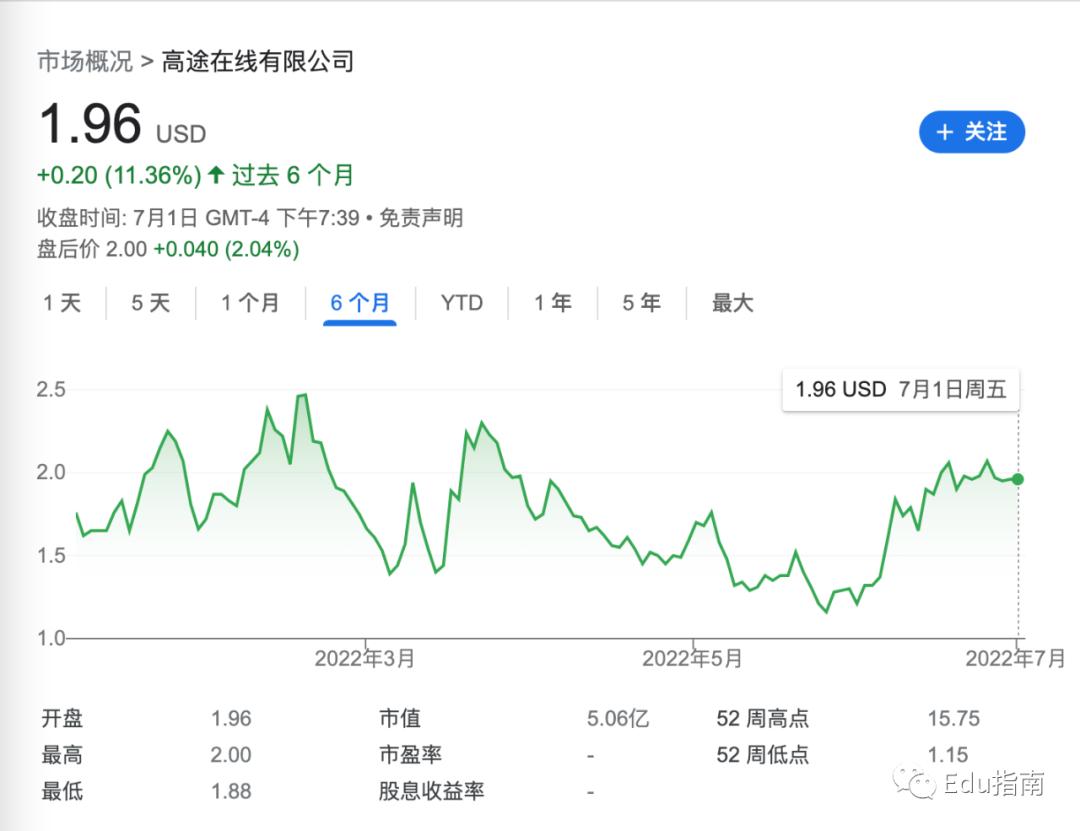Click the 2022年7月 axis label
This screenshot has height=831, width=1080.
(1015, 659)
